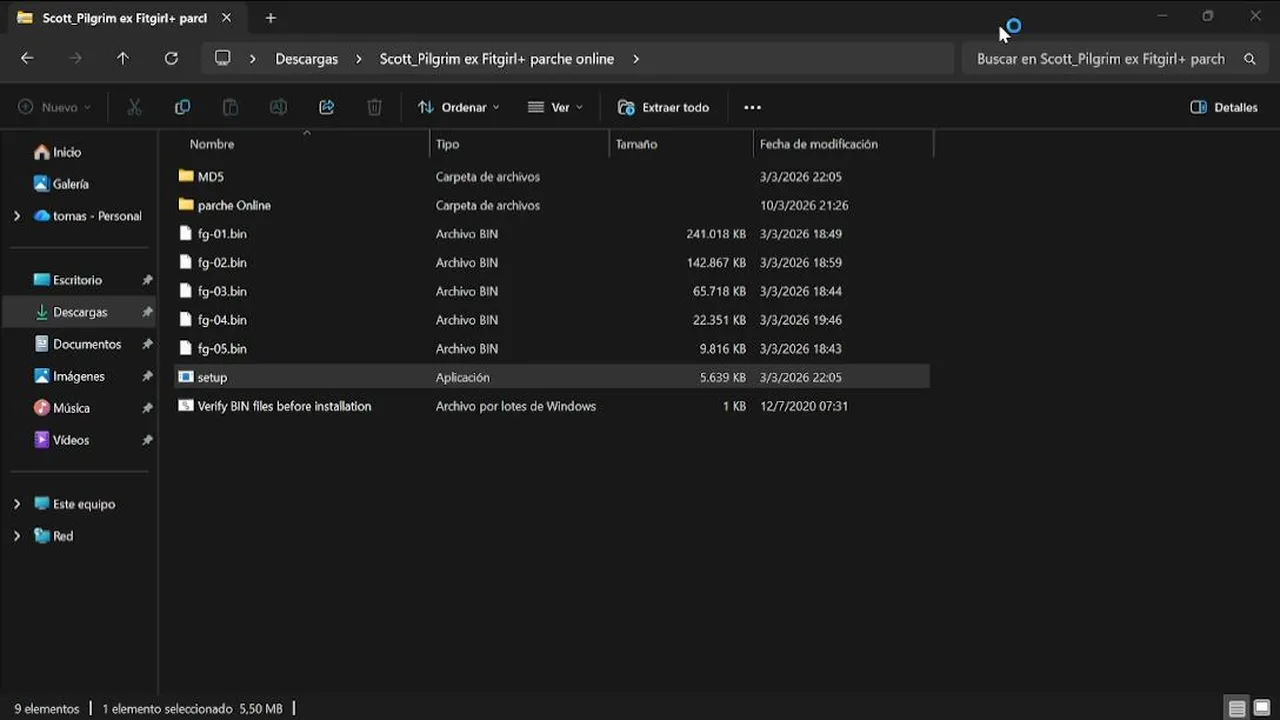Open a new tab with plus button
Image resolution: width=1280 pixels, height=720 pixels.
tap(270, 18)
